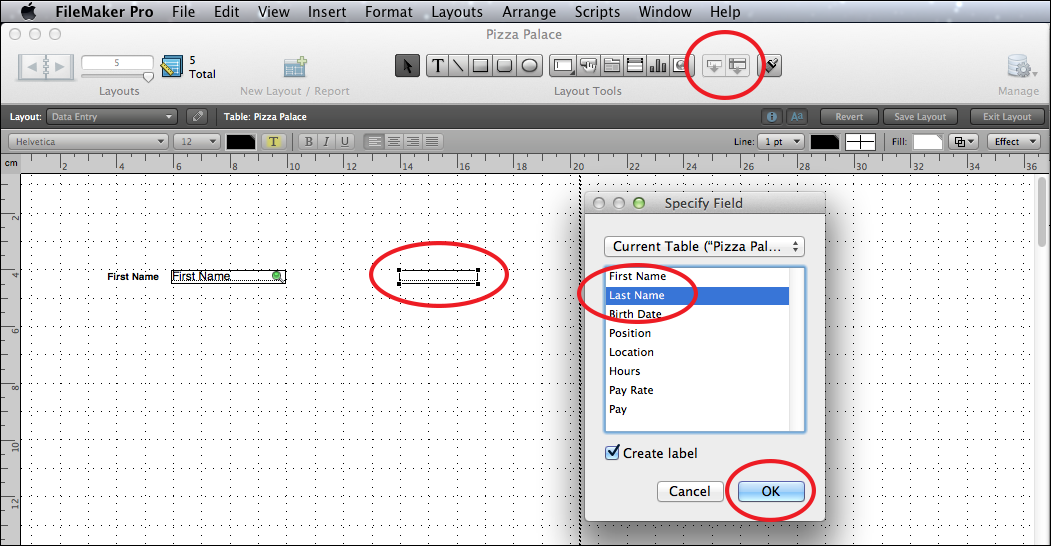Image resolution: width=1051 pixels, height=546 pixels.
Task: Click the Exit Layout button
Action: click(1007, 117)
